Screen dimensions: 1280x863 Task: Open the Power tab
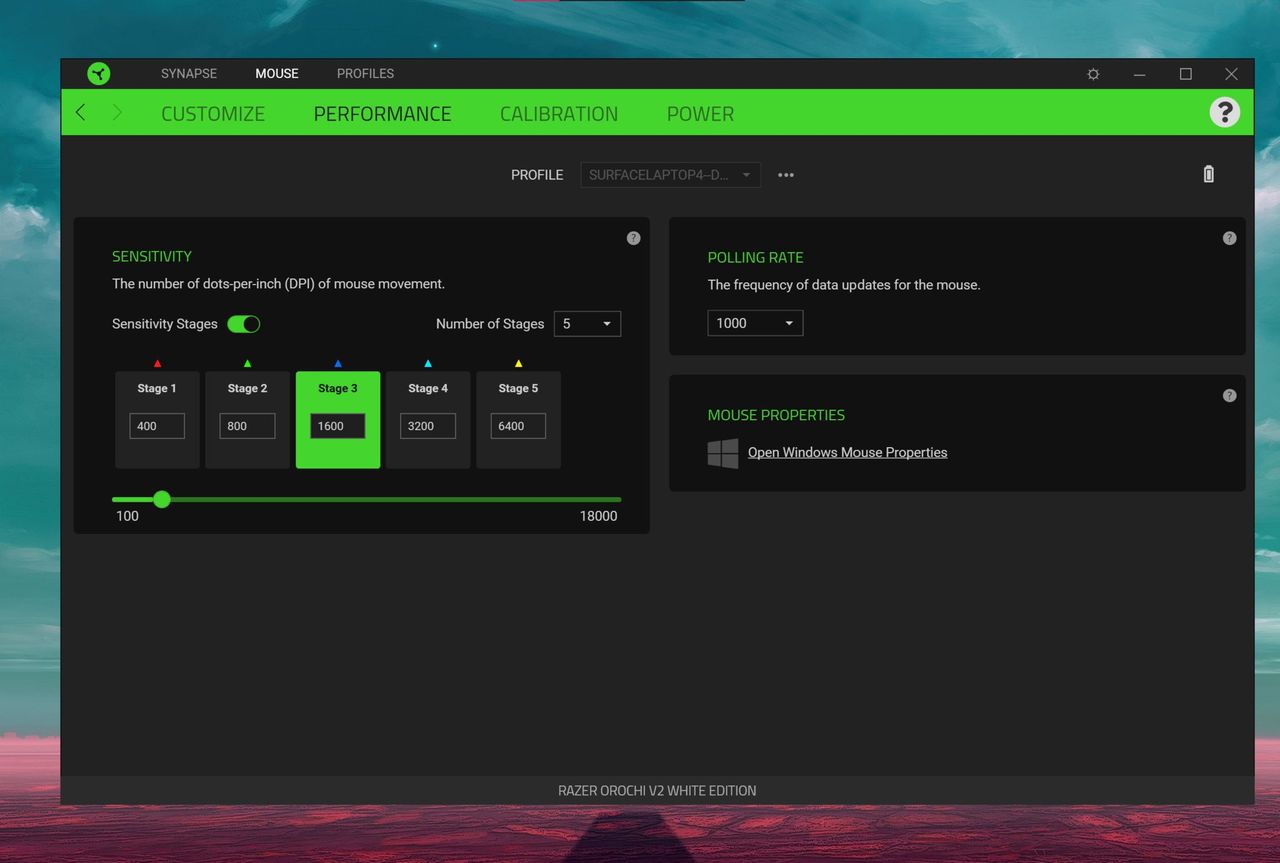(700, 114)
